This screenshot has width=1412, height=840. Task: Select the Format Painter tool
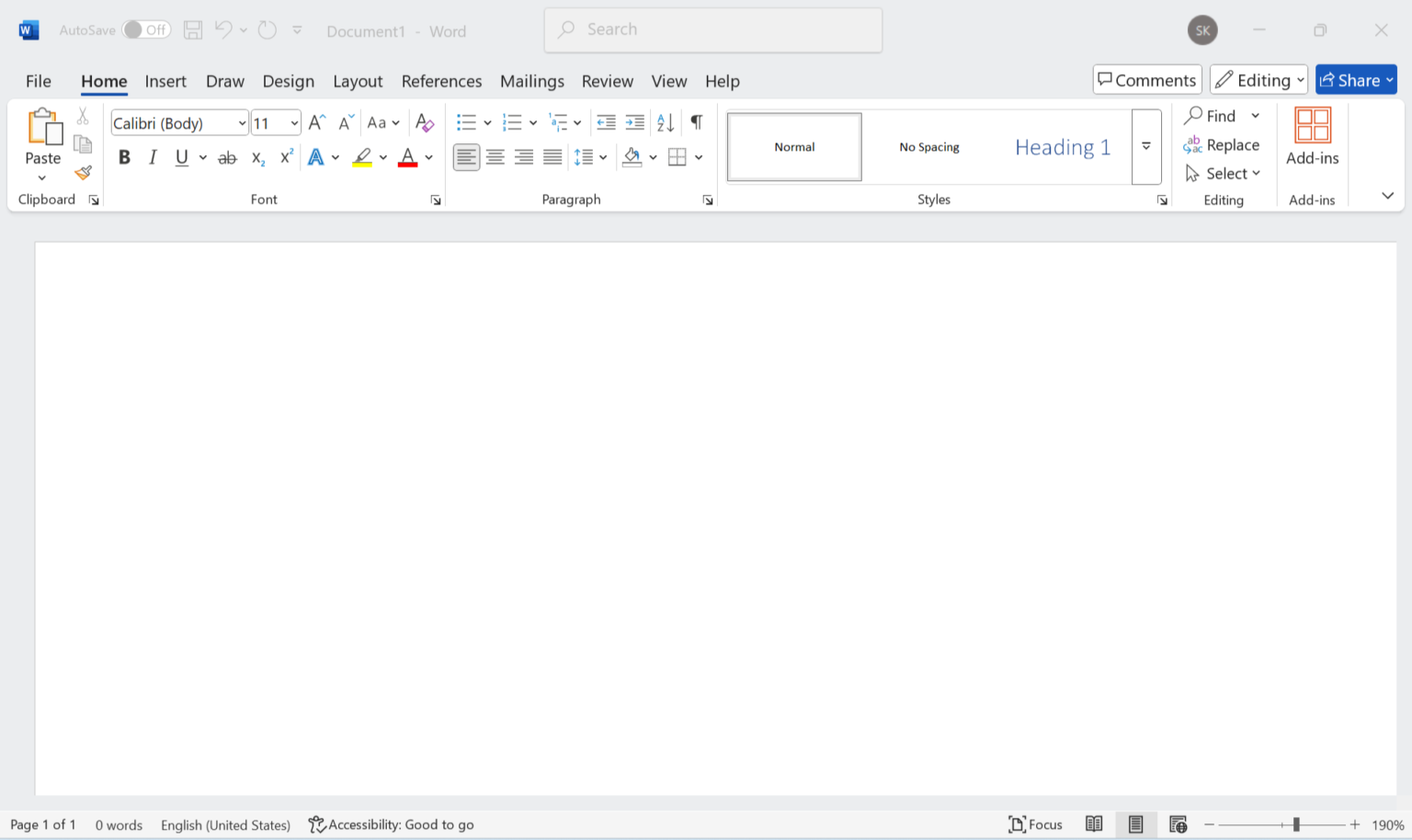[83, 173]
